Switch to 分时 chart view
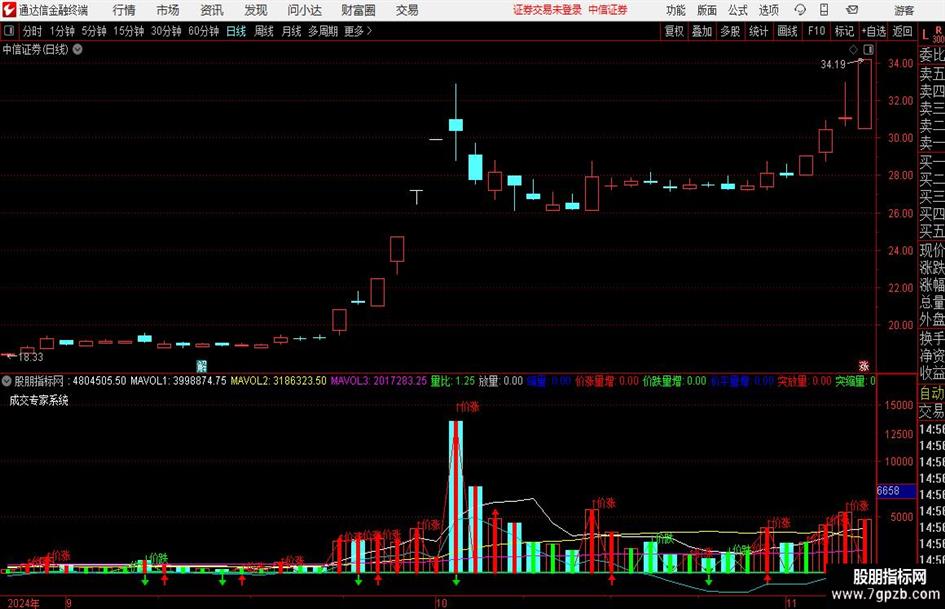The image size is (945, 609). pos(33,31)
